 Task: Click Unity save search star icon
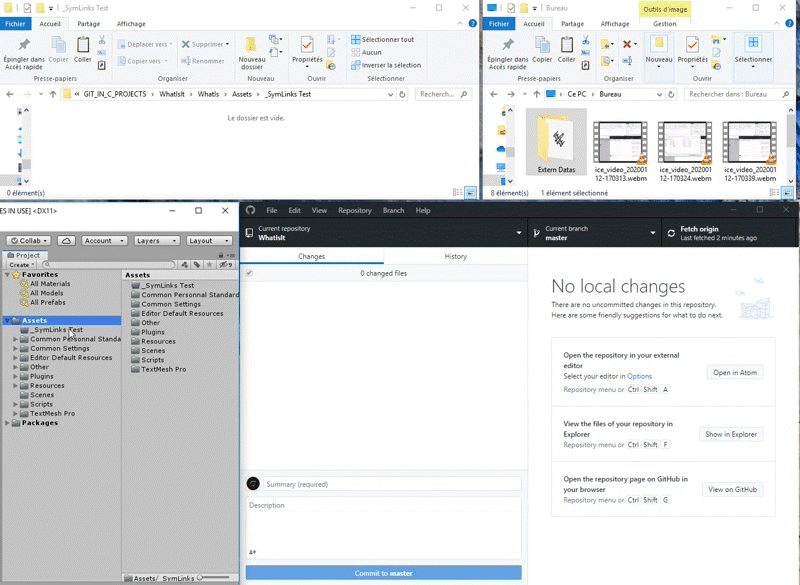pos(210,265)
